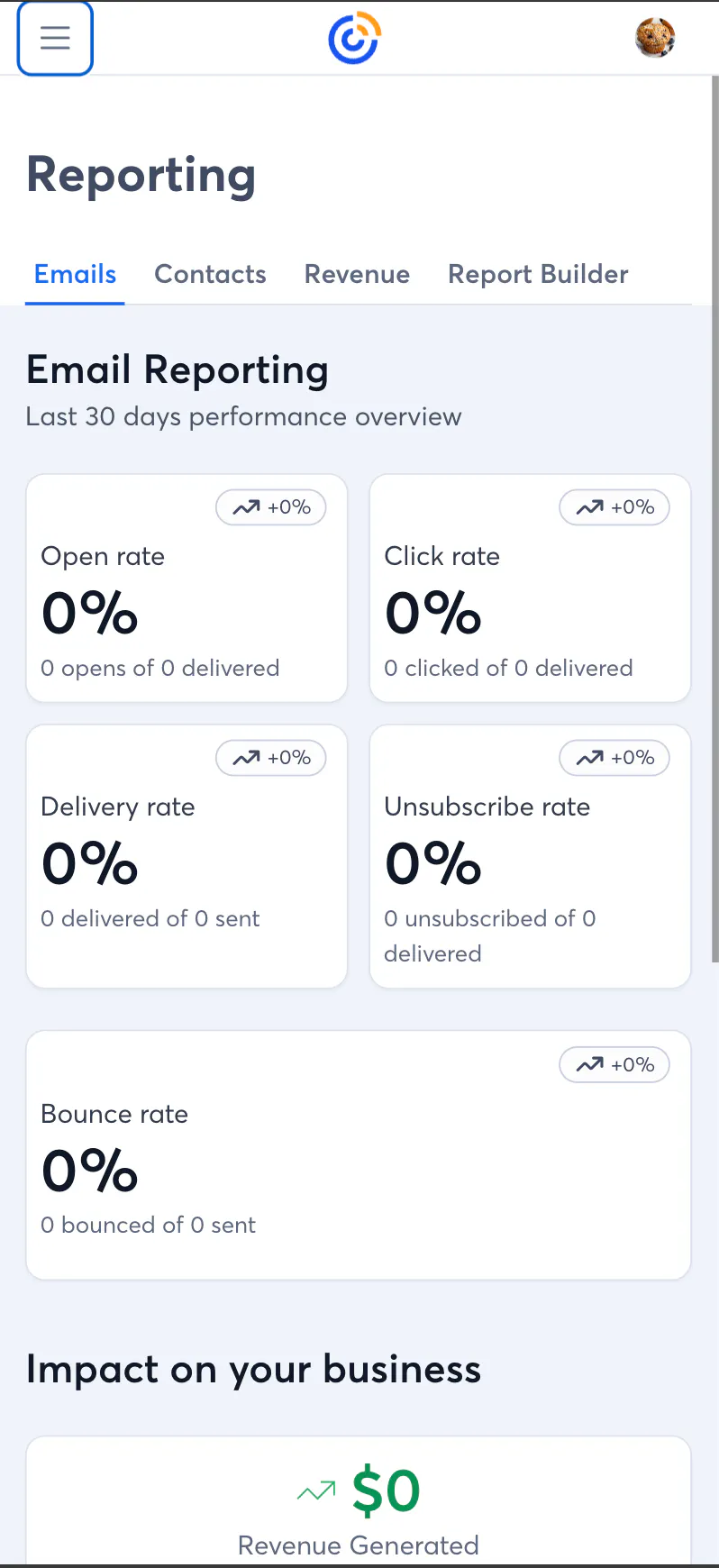The width and height of the screenshot is (719, 1568).
Task: Click the Constant Contact logo
Action: [x=354, y=38]
